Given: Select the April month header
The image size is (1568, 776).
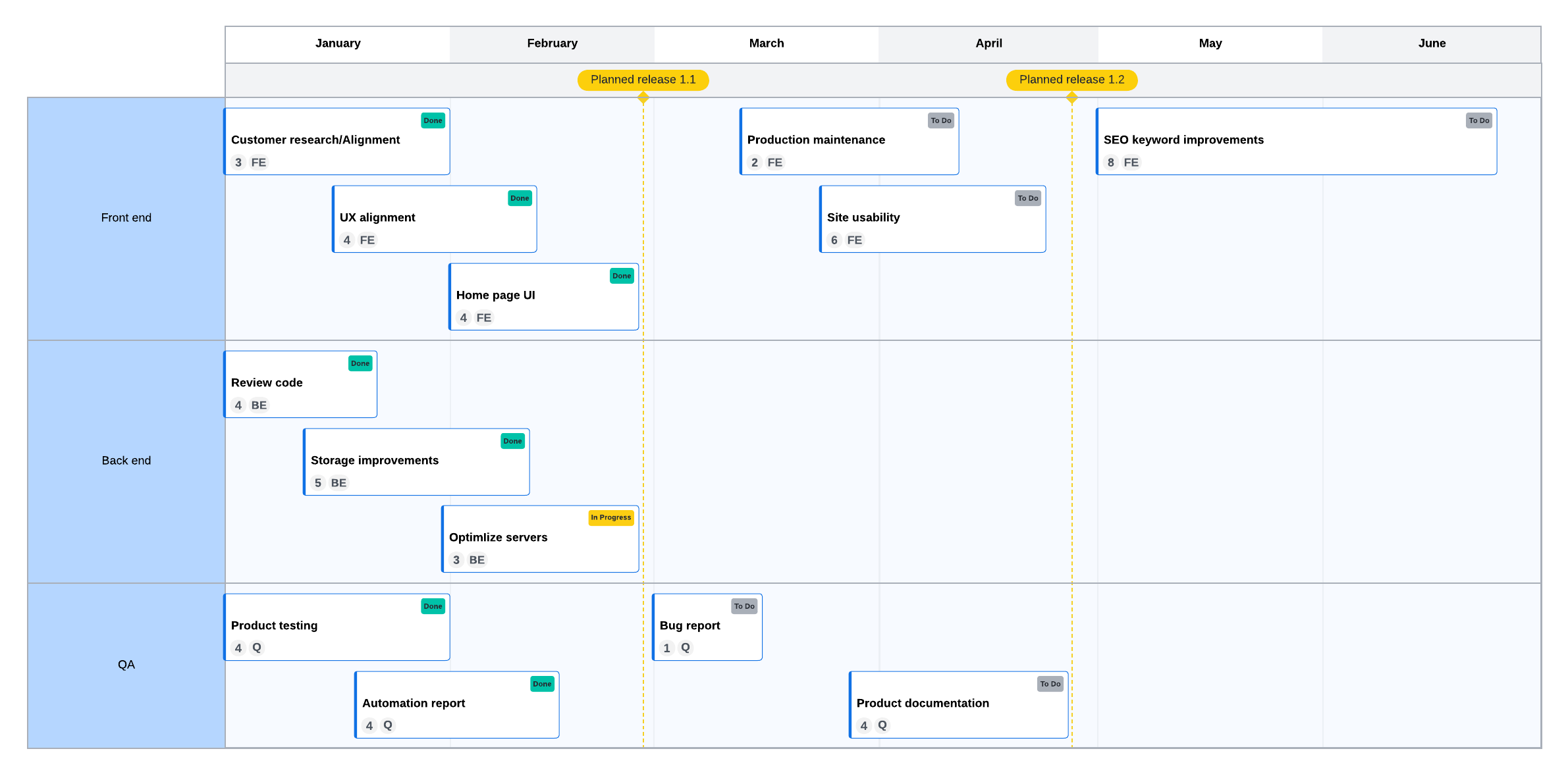Looking at the screenshot, I should point(988,43).
